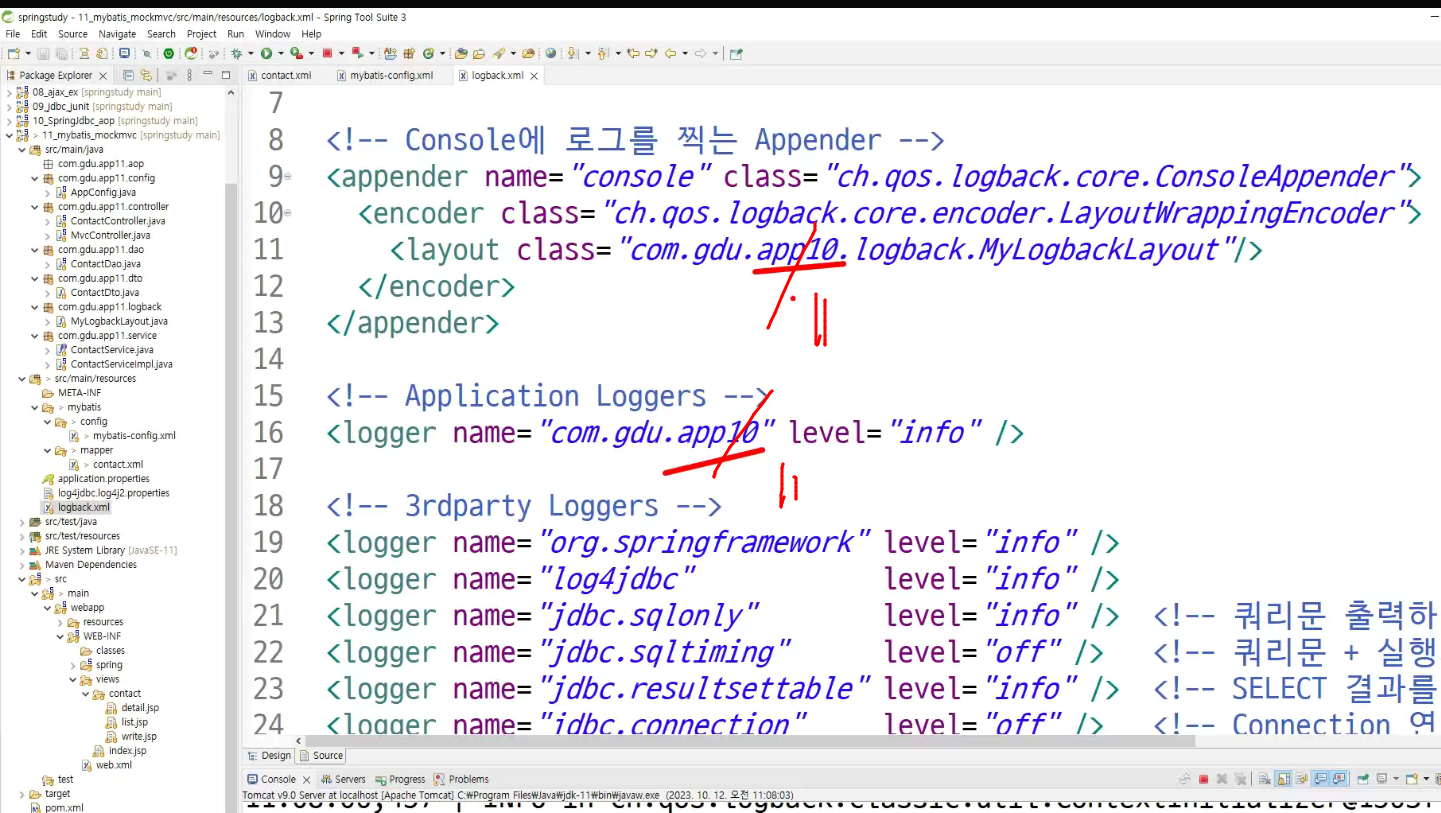The image size is (1441, 813).
Task: Click the Forward navigation arrow in toolbar
Action: tap(700, 53)
